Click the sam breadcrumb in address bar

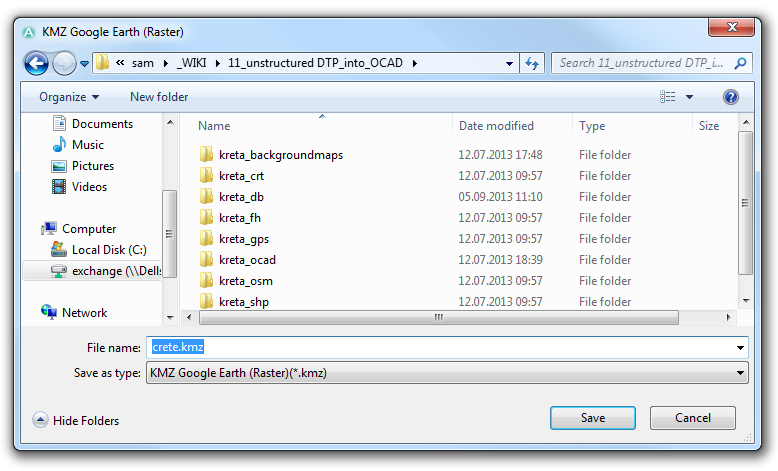(143, 63)
